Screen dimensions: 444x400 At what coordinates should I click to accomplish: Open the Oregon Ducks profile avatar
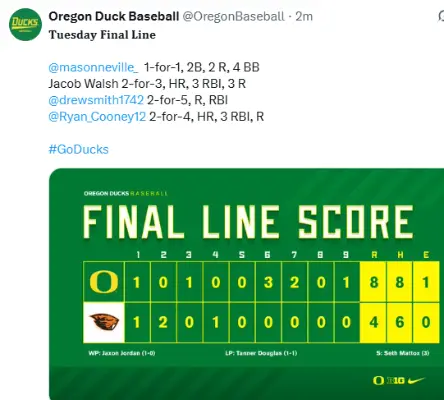coord(25,24)
